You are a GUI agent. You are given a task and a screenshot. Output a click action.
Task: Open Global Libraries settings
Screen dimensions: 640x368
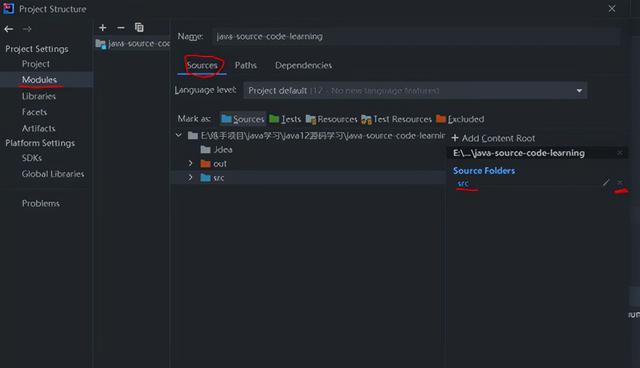53,174
